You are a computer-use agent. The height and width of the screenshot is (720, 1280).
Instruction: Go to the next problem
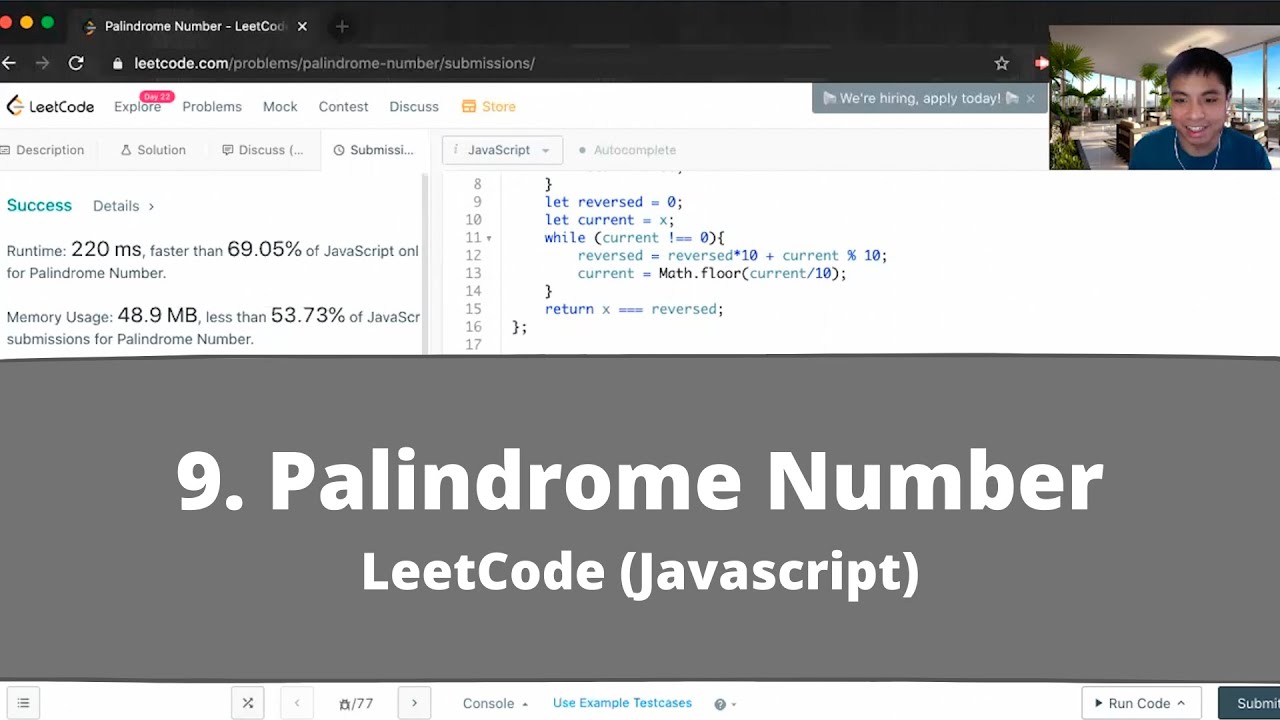(414, 703)
